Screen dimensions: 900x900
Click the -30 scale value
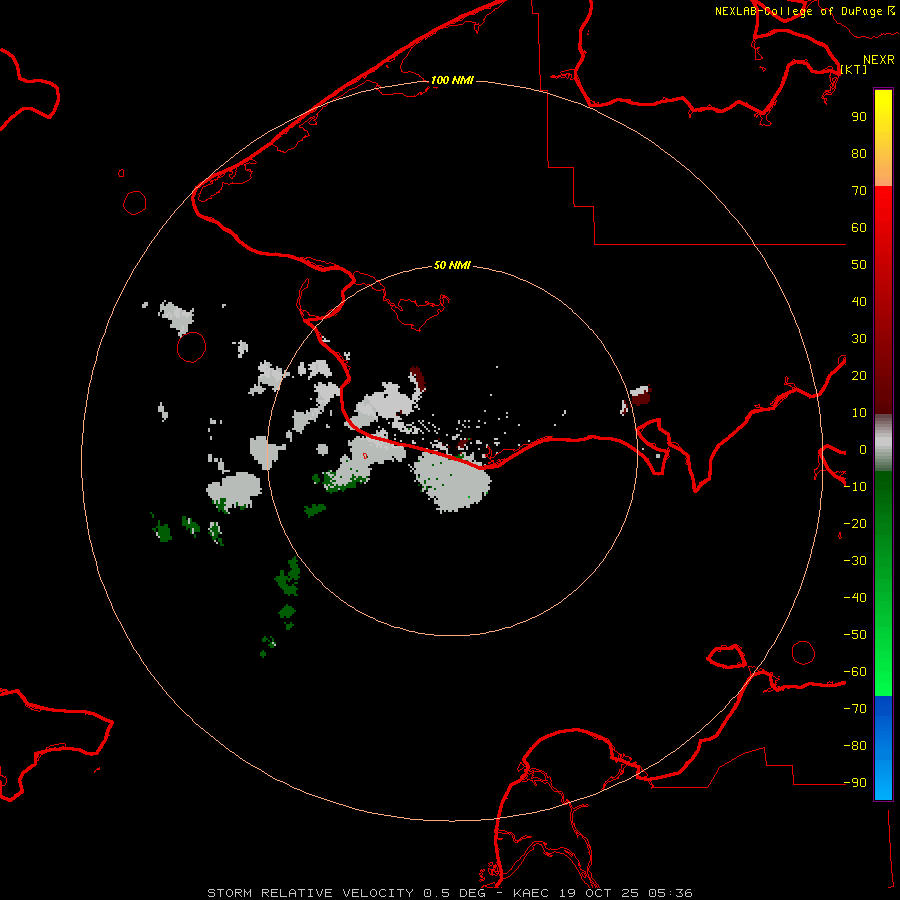[855, 561]
